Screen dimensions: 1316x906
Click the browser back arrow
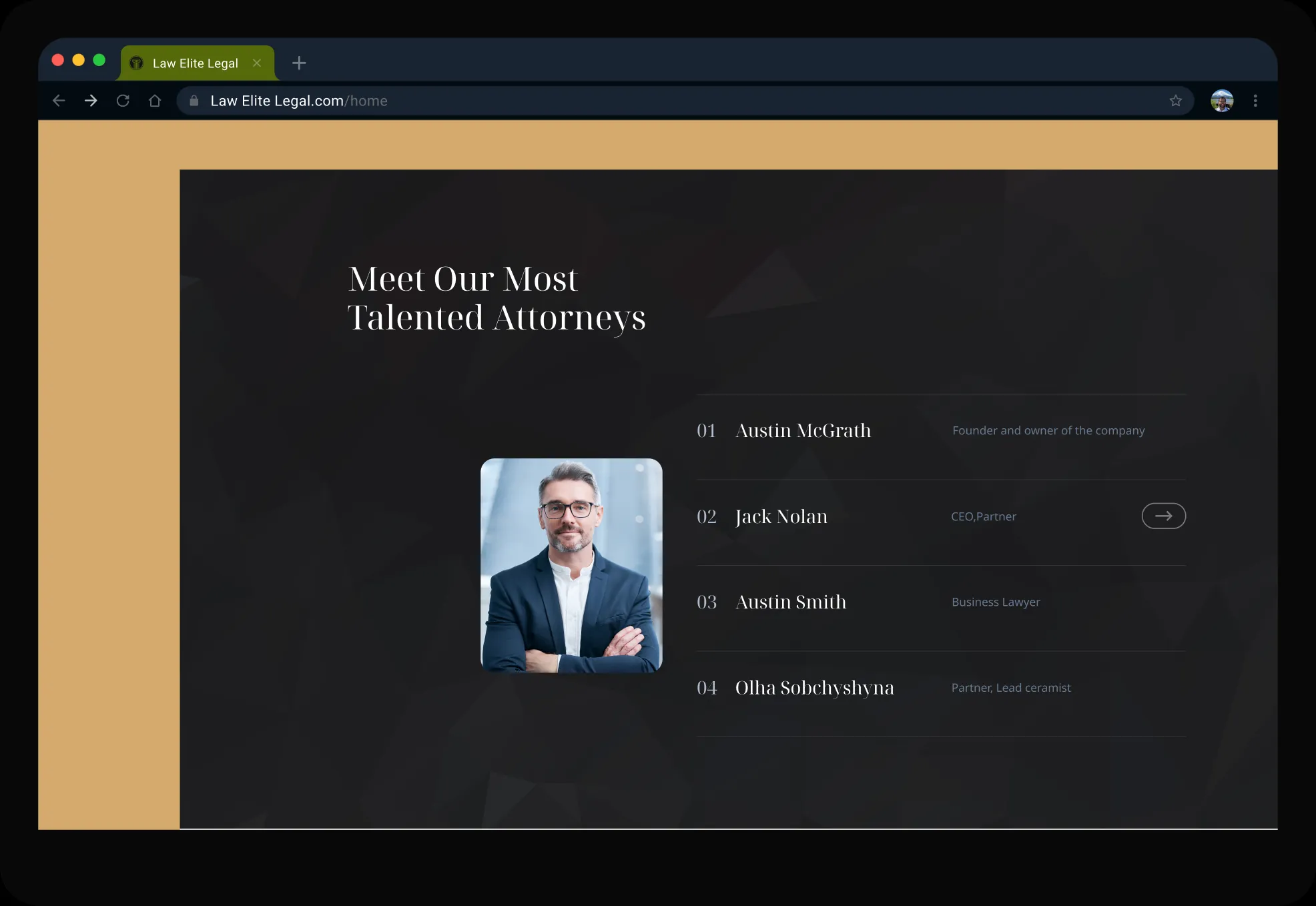pyautogui.click(x=59, y=101)
